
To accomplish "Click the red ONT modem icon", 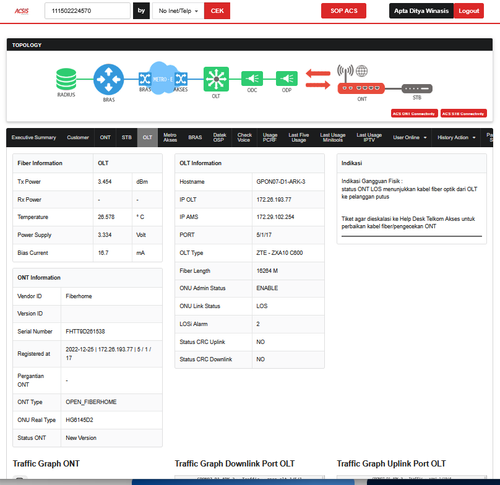I will 361,88.
